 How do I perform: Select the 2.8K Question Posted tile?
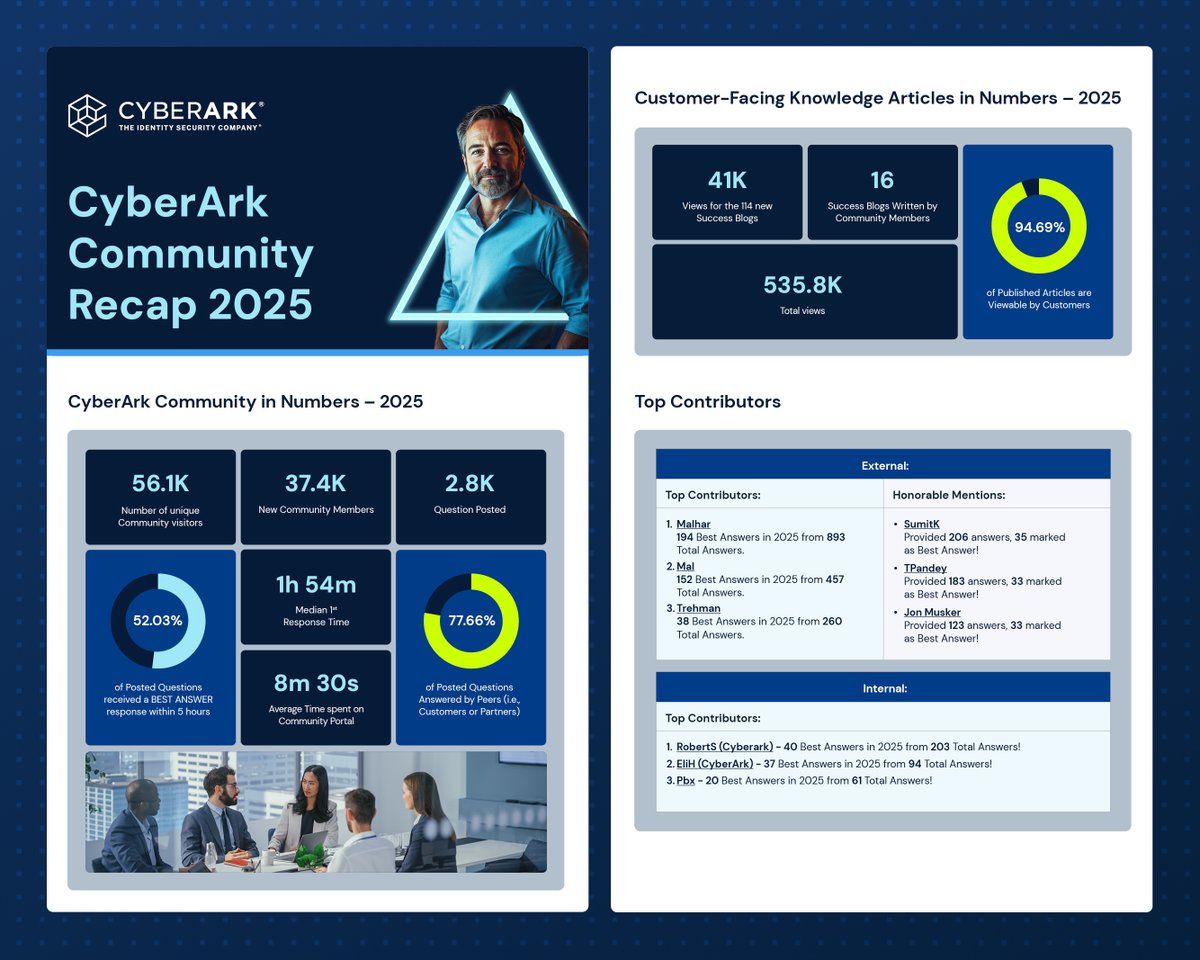click(471, 497)
